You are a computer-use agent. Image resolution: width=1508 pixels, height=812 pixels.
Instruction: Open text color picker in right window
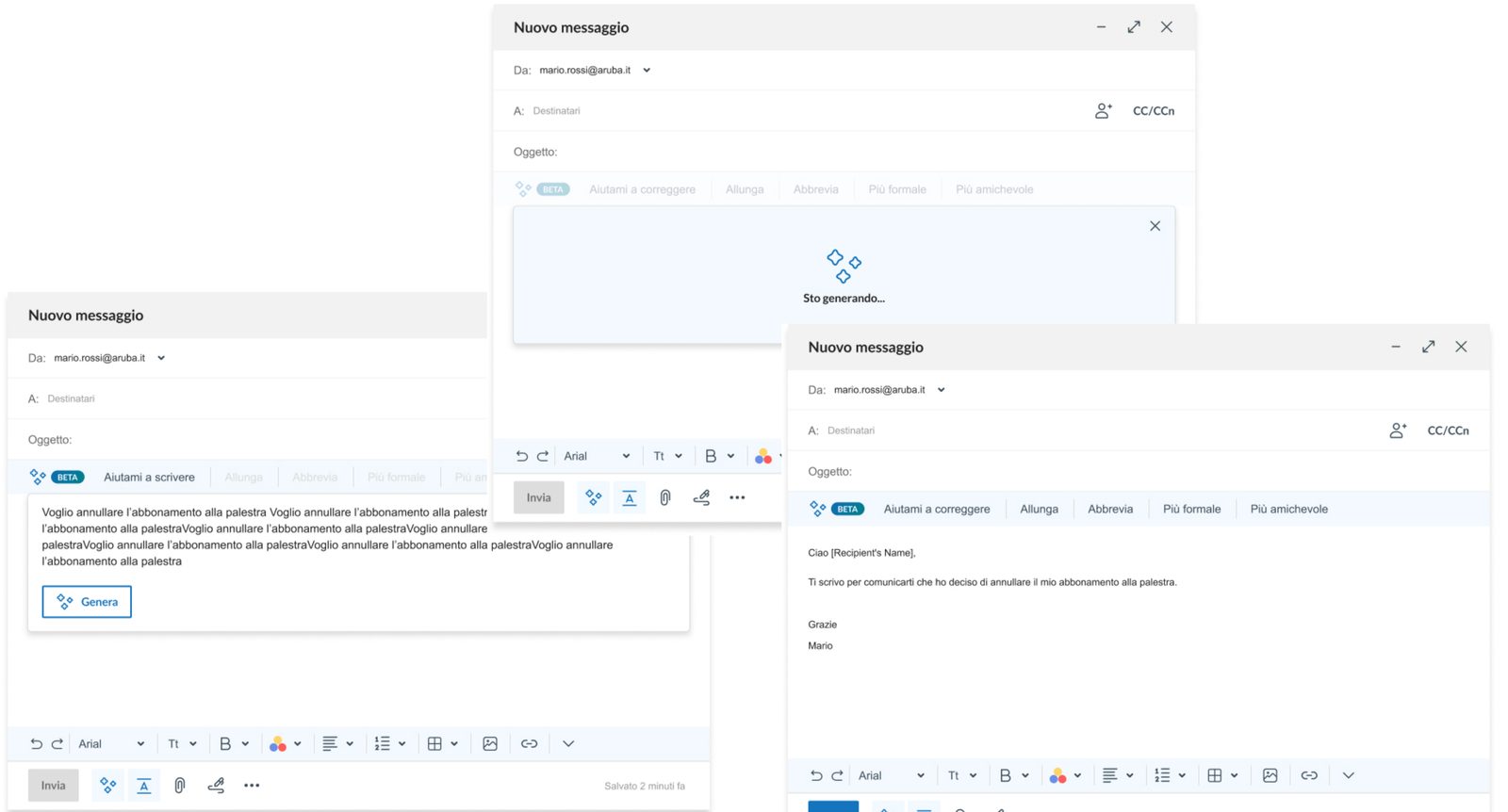pos(1065,776)
